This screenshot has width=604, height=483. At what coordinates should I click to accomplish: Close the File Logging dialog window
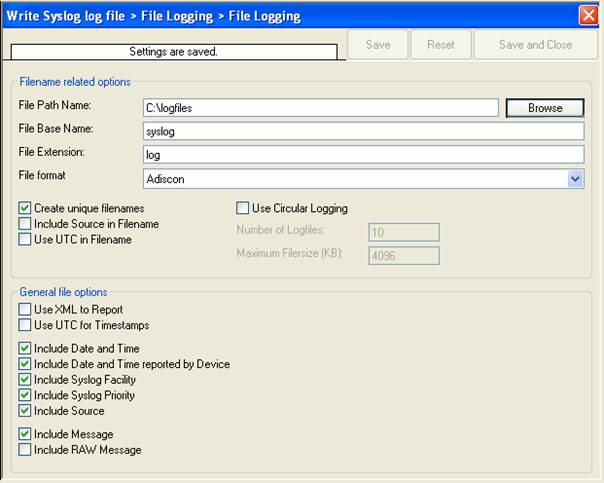(589, 15)
